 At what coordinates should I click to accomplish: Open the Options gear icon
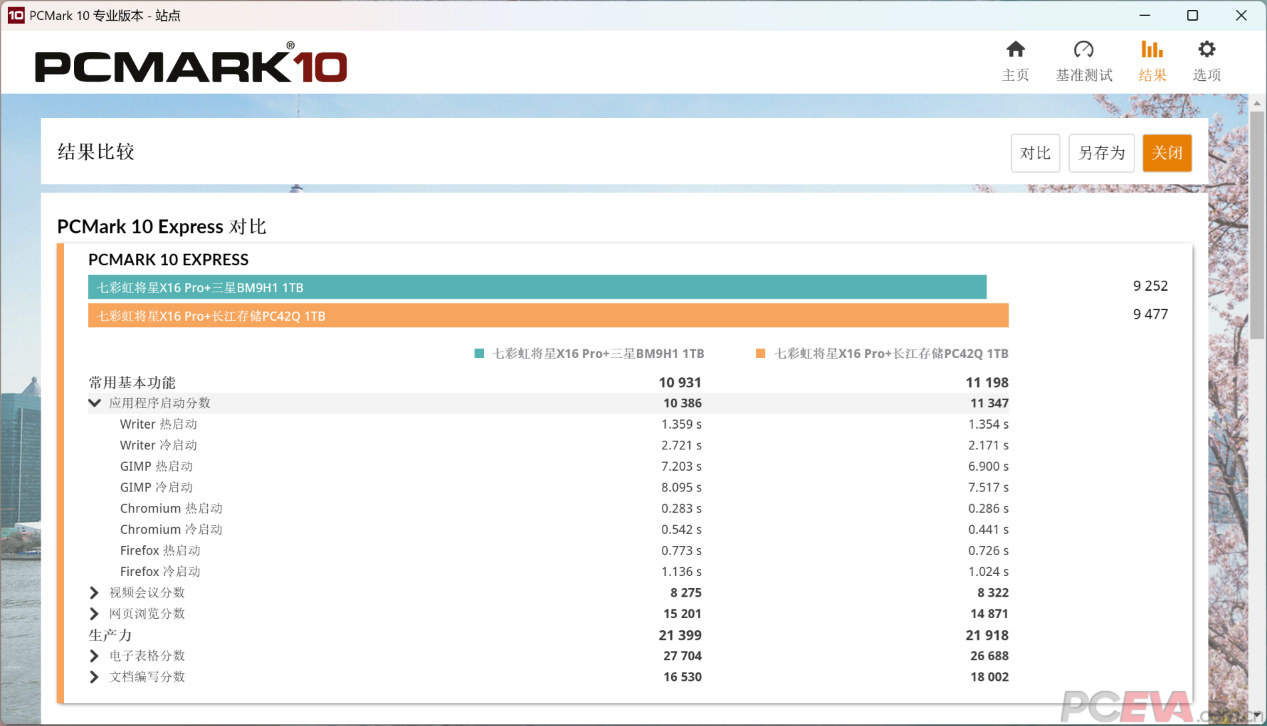pyautogui.click(x=1206, y=50)
